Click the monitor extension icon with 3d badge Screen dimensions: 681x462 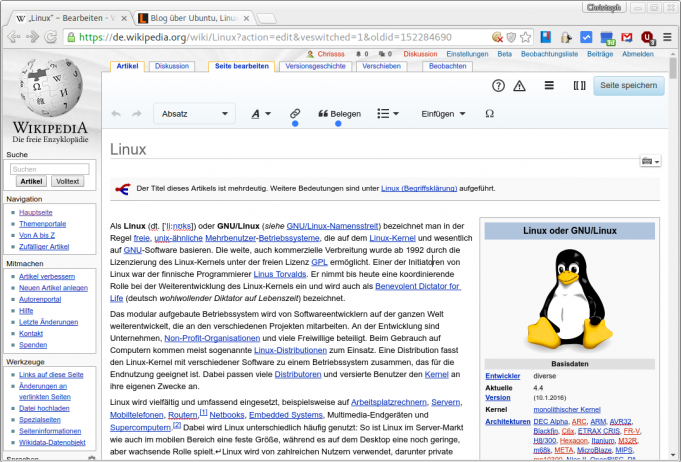[x=607, y=38]
